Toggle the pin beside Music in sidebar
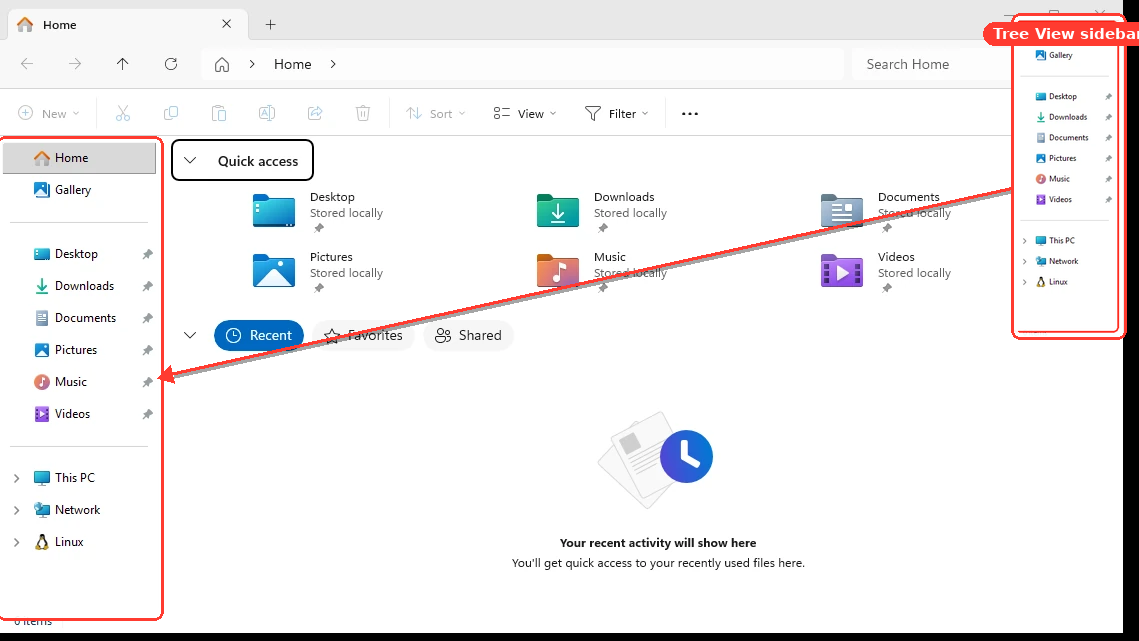The width and height of the screenshot is (1139, 641). click(x=147, y=382)
